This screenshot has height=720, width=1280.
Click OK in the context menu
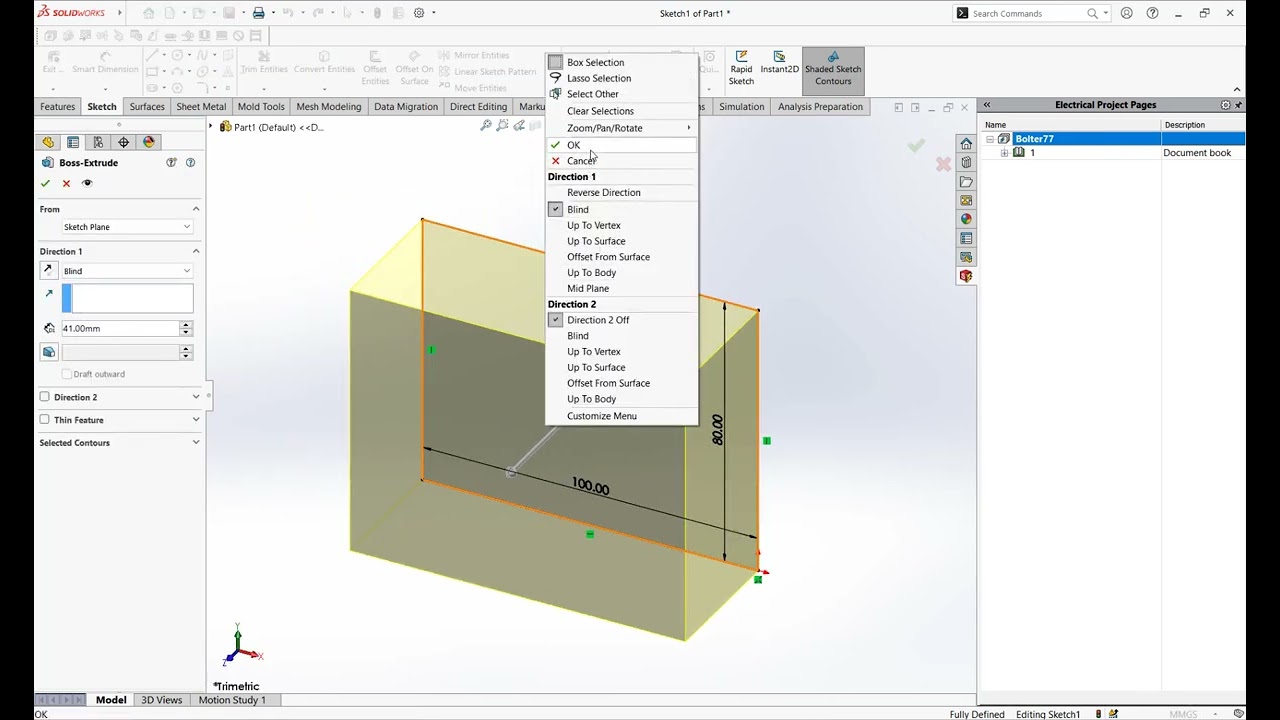tap(621, 145)
